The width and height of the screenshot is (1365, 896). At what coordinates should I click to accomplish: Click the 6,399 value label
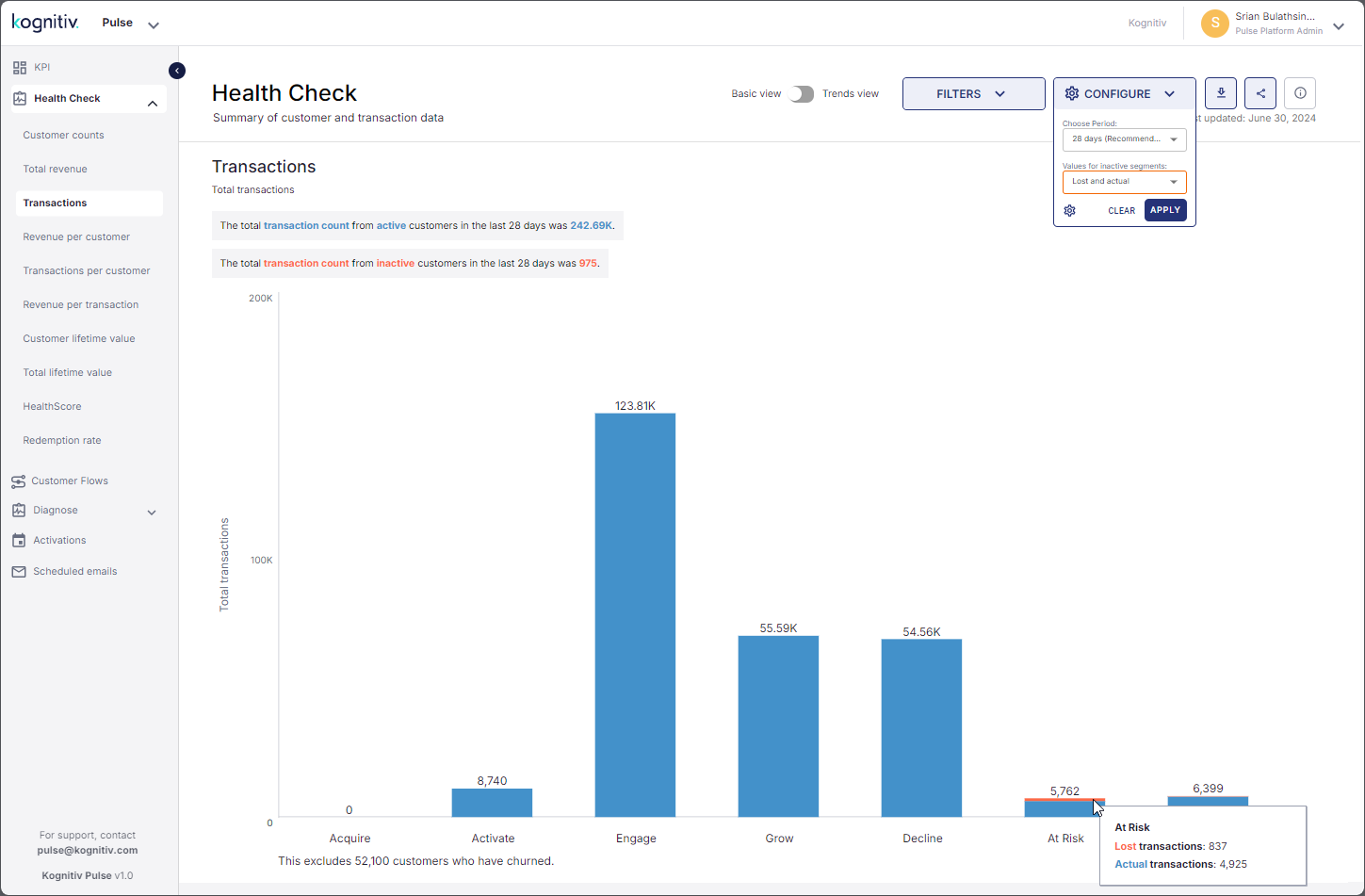pyautogui.click(x=1208, y=789)
